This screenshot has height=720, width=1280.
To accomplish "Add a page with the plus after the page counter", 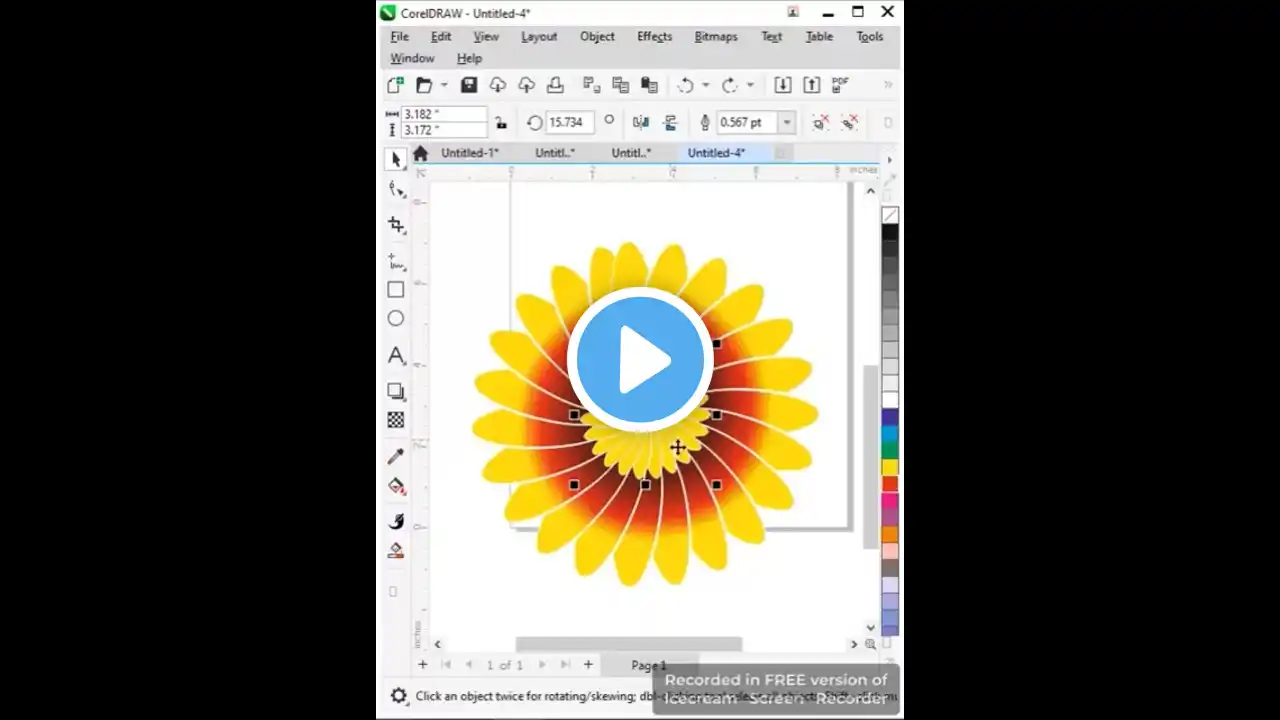I will 588,665.
